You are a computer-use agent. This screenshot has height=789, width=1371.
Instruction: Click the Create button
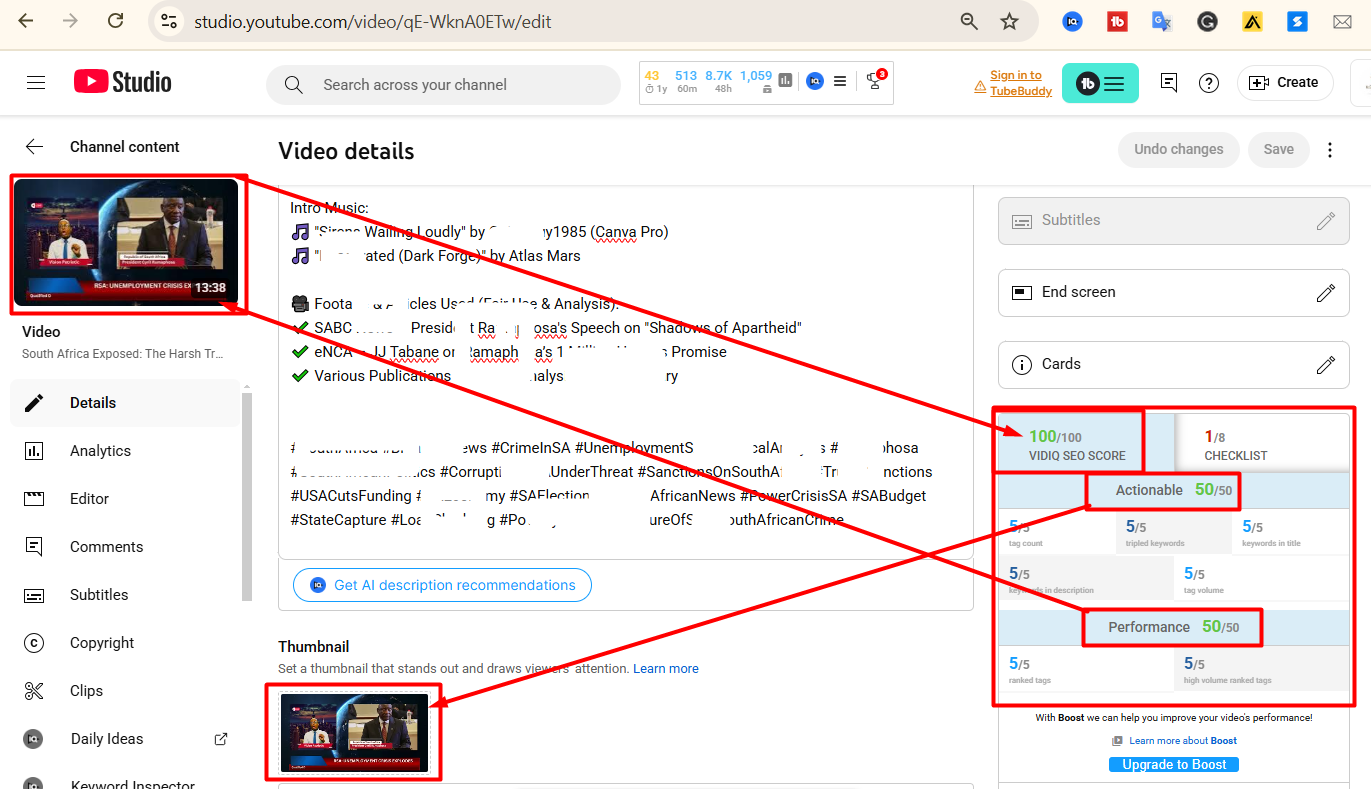tap(1285, 83)
